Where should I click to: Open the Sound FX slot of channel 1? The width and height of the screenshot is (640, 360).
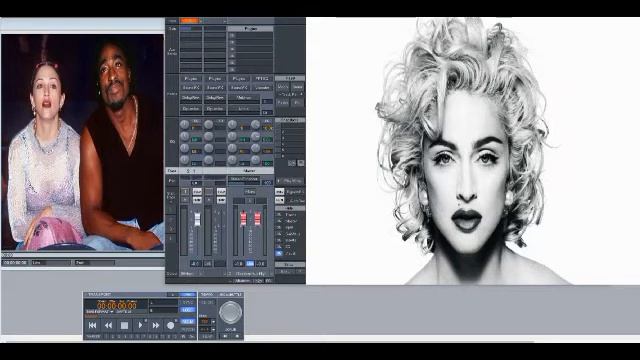[x=191, y=87]
